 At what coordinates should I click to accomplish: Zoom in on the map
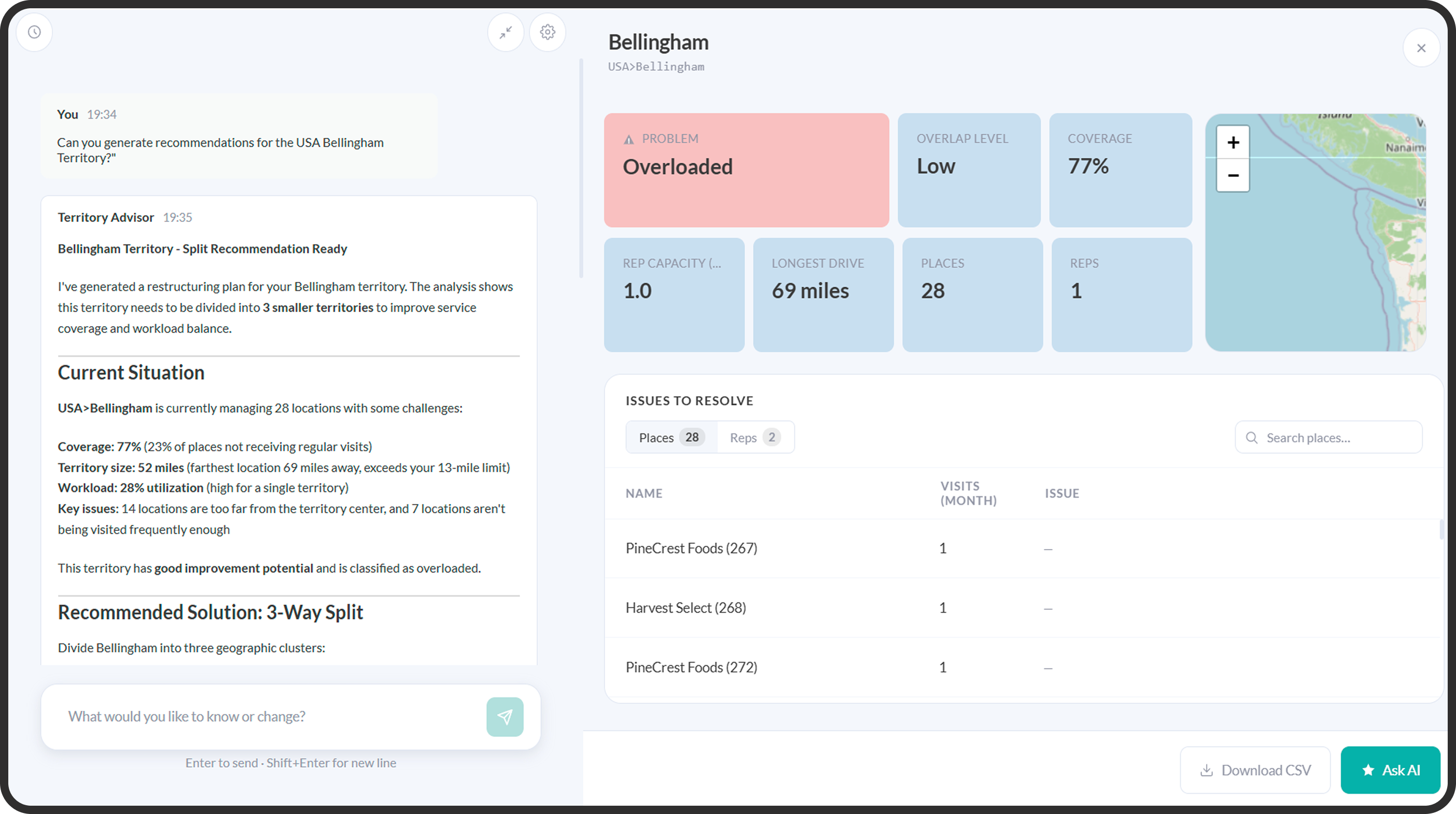click(x=1233, y=143)
